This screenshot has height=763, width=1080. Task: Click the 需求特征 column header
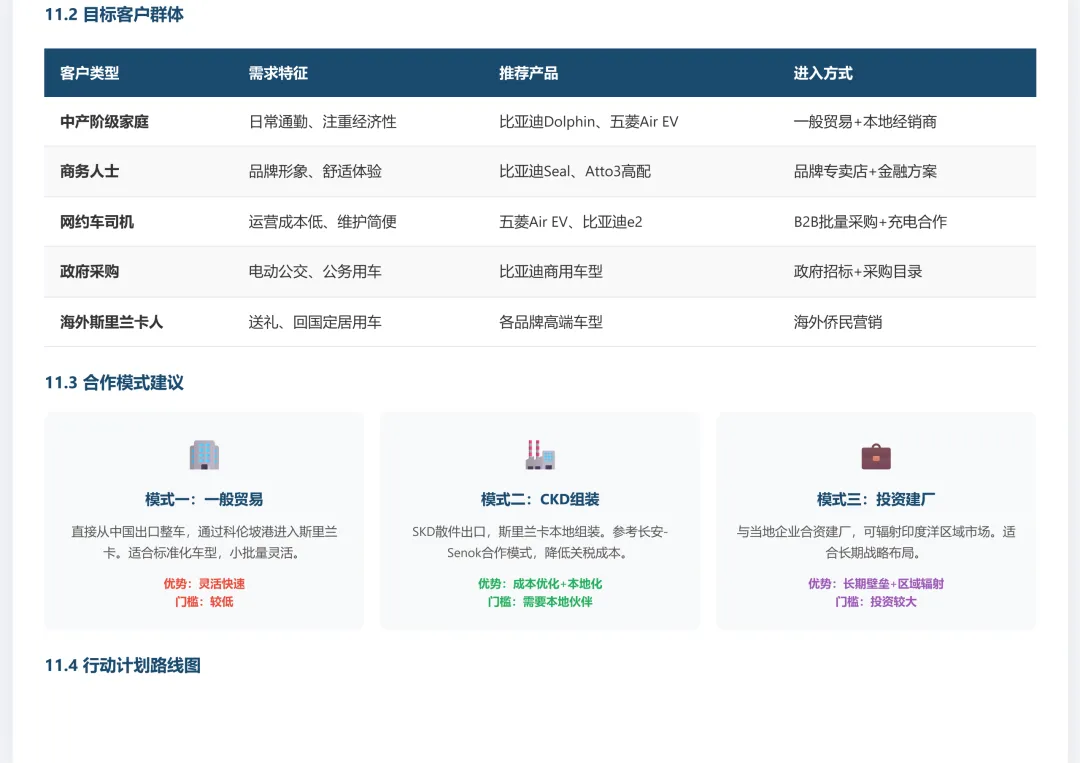(x=278, y=73)
